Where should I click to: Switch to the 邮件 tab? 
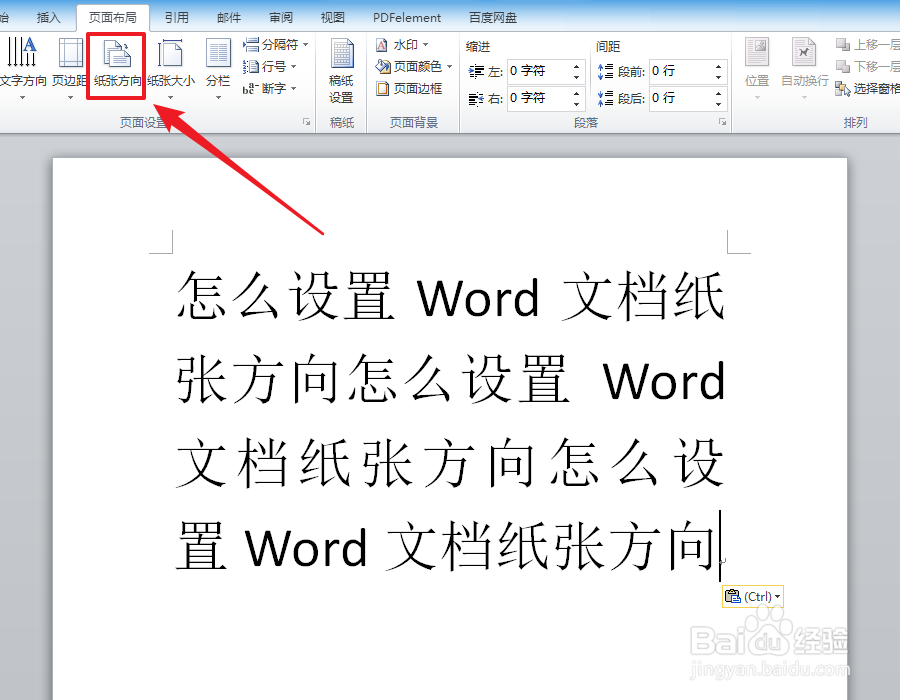tap(228, 18)
